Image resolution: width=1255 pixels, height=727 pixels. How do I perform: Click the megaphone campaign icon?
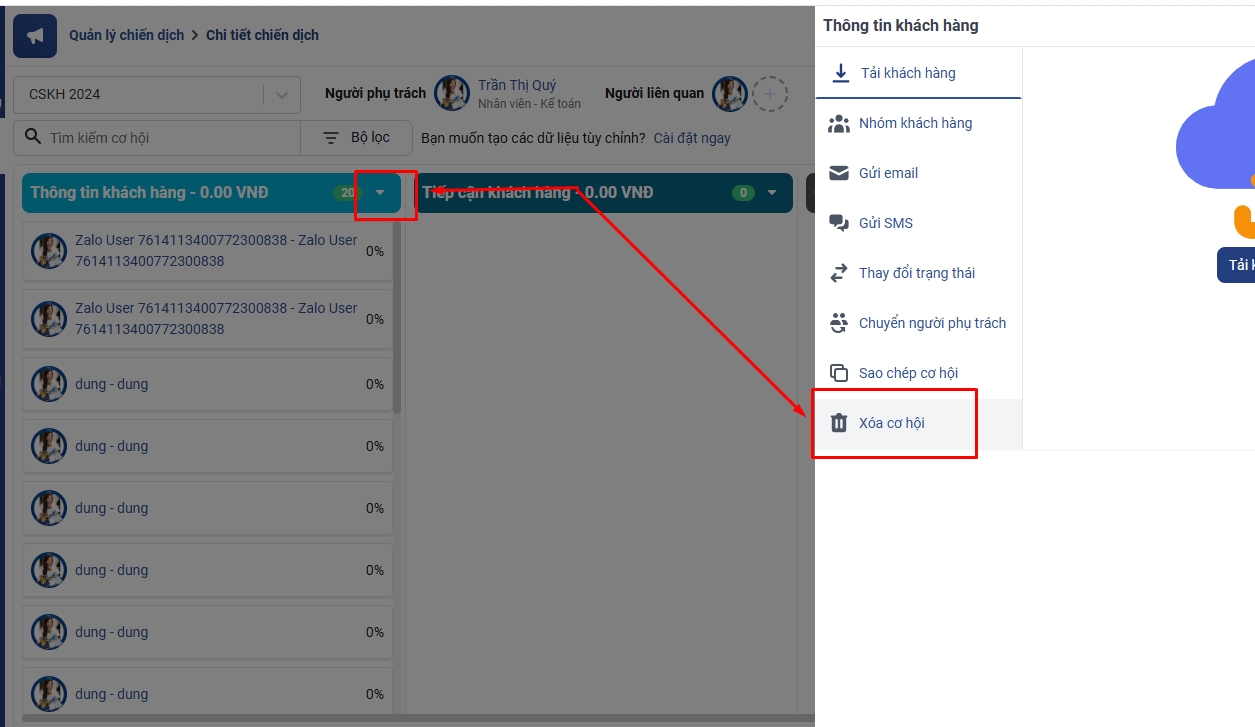click(x=35, y=36)
